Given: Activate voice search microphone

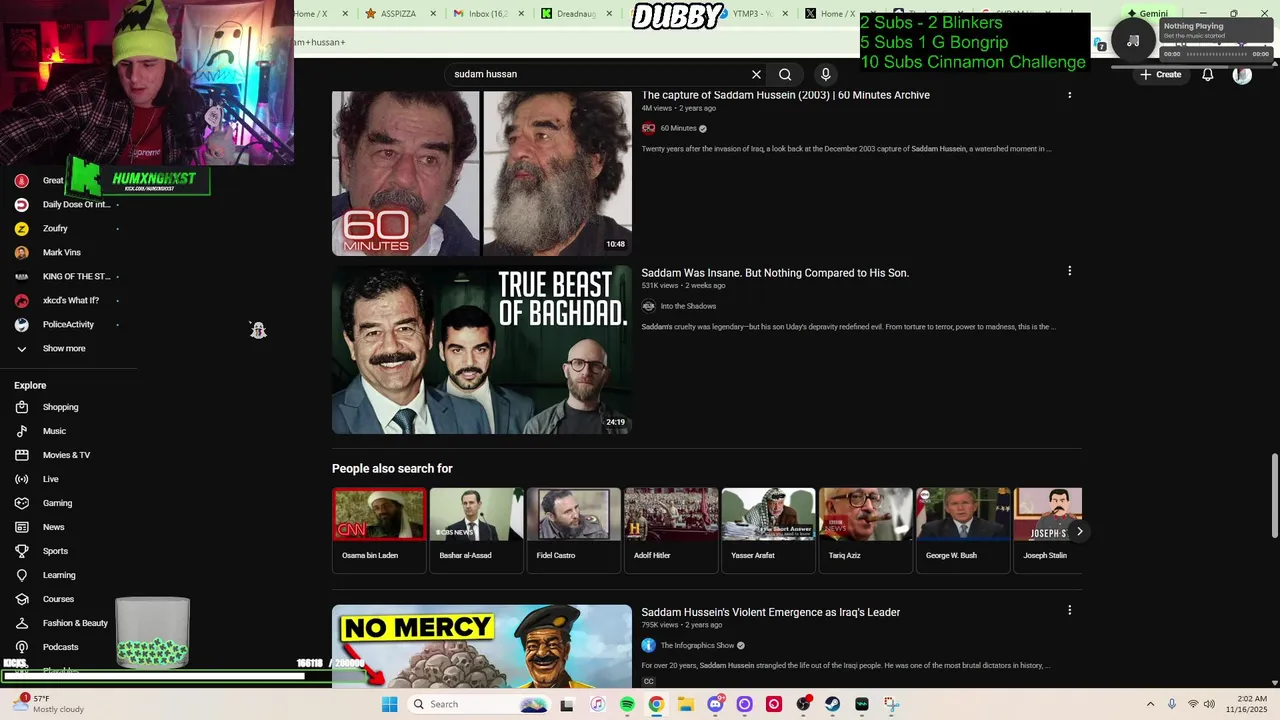Looking at the screenshot, I should [825, 74].
